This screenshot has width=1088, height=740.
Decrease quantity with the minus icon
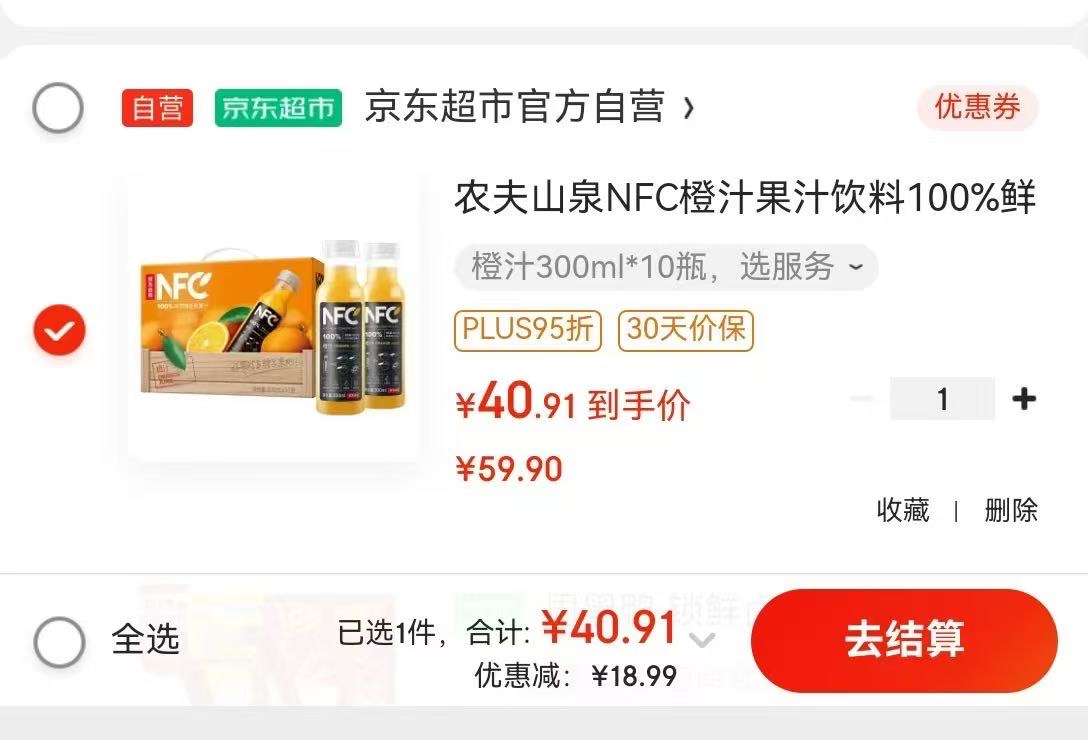click(862, 398)
